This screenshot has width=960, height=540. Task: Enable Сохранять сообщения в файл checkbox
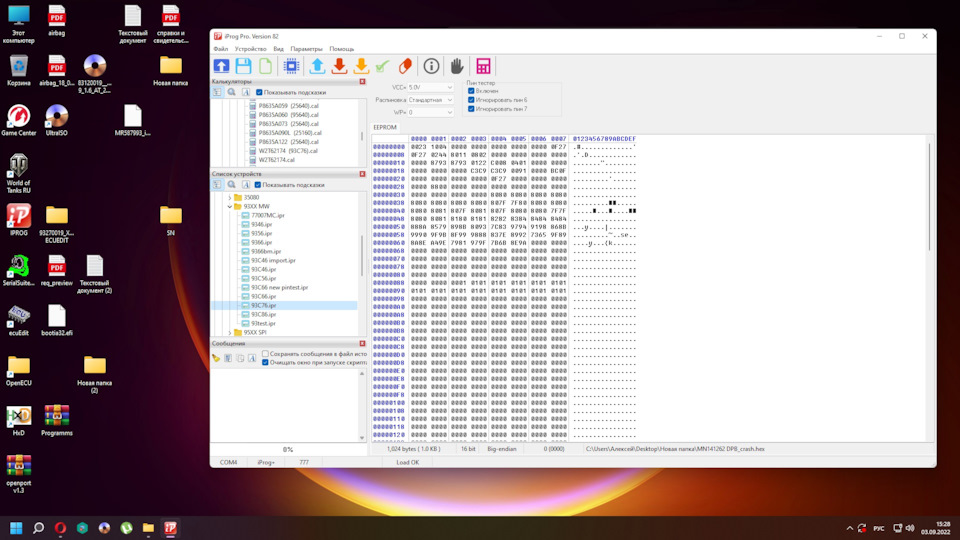265,354
